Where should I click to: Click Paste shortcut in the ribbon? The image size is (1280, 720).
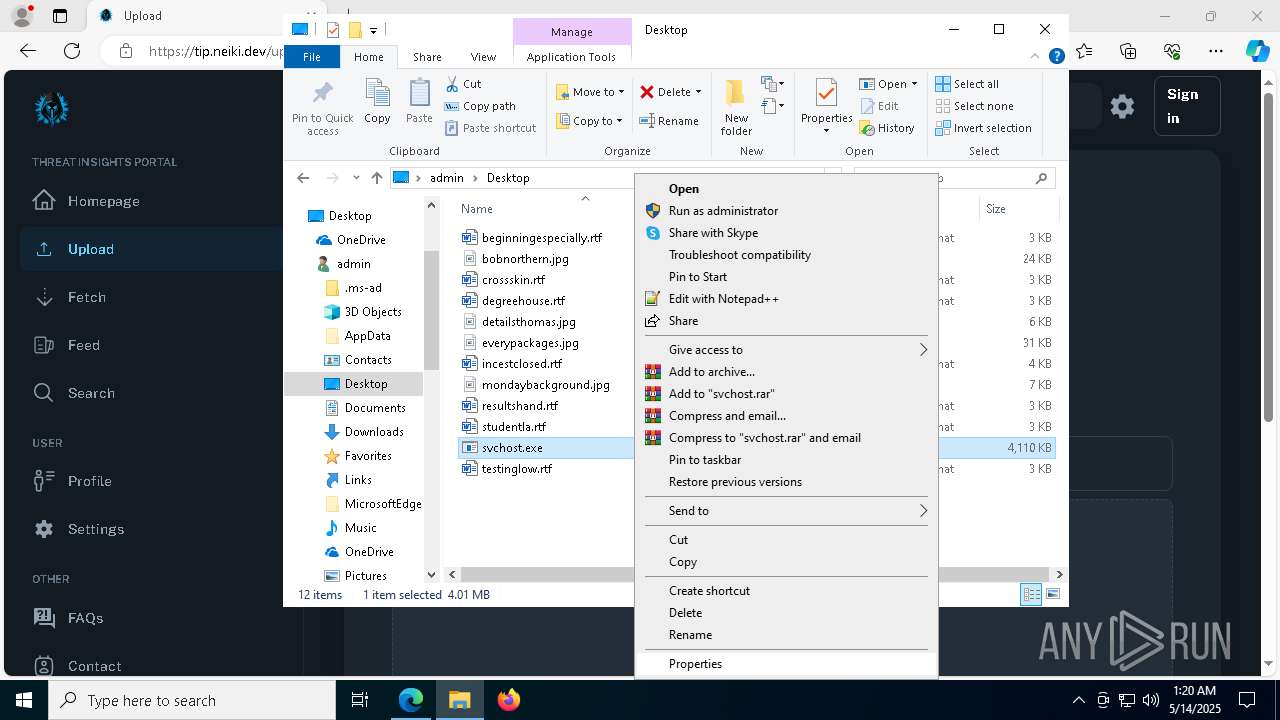(490, 128)
